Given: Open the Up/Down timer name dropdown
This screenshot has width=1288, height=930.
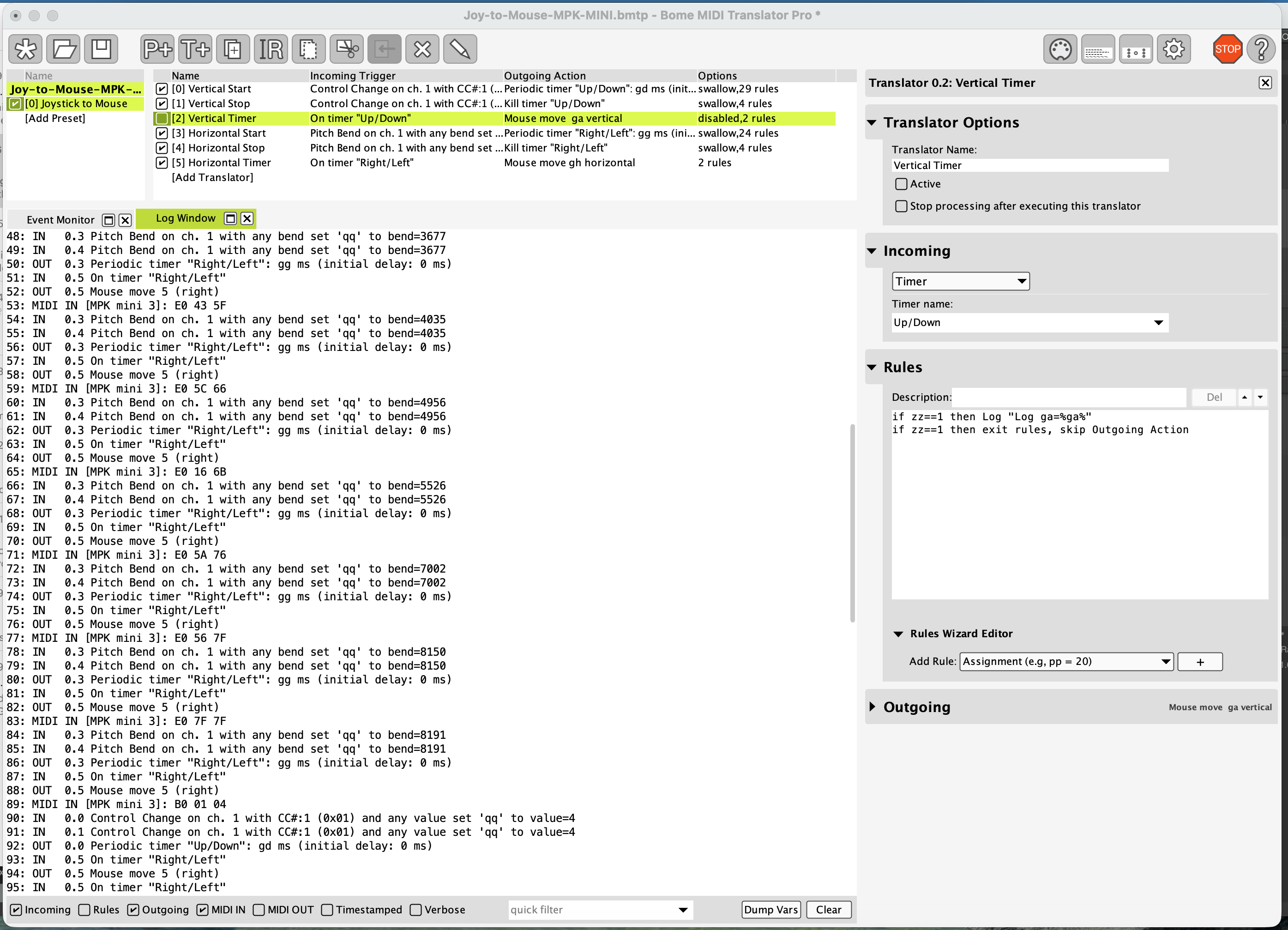Looking at the screenshot, I should point(1029,323).
